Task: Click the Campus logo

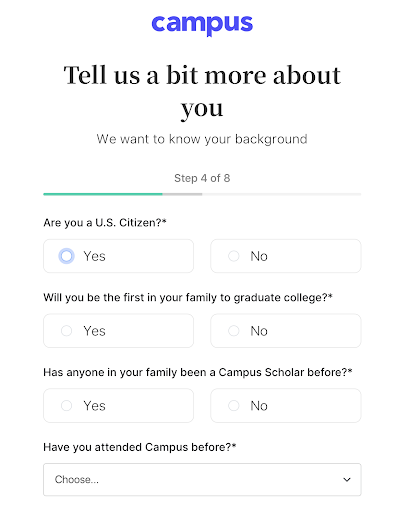Action: 202,25
